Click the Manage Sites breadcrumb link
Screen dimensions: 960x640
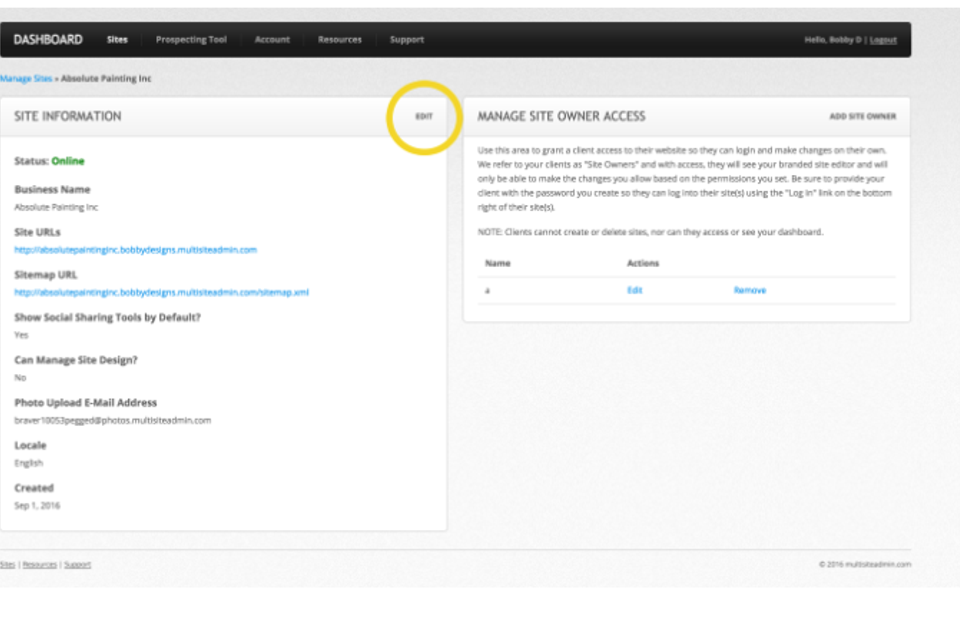(x=26, y=78)
